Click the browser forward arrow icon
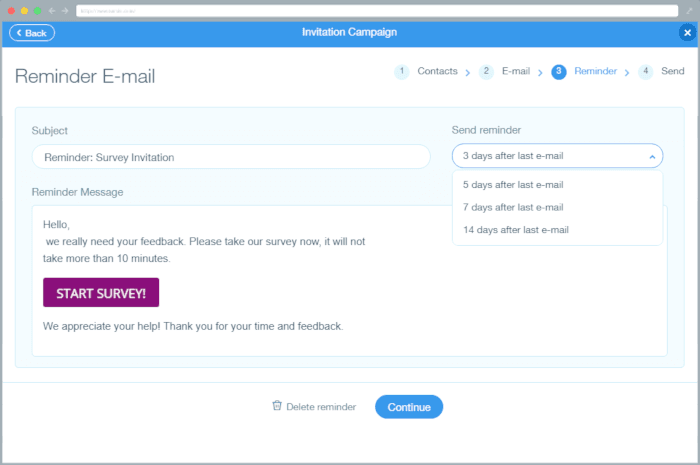700x465 pixels. (65, 10)
